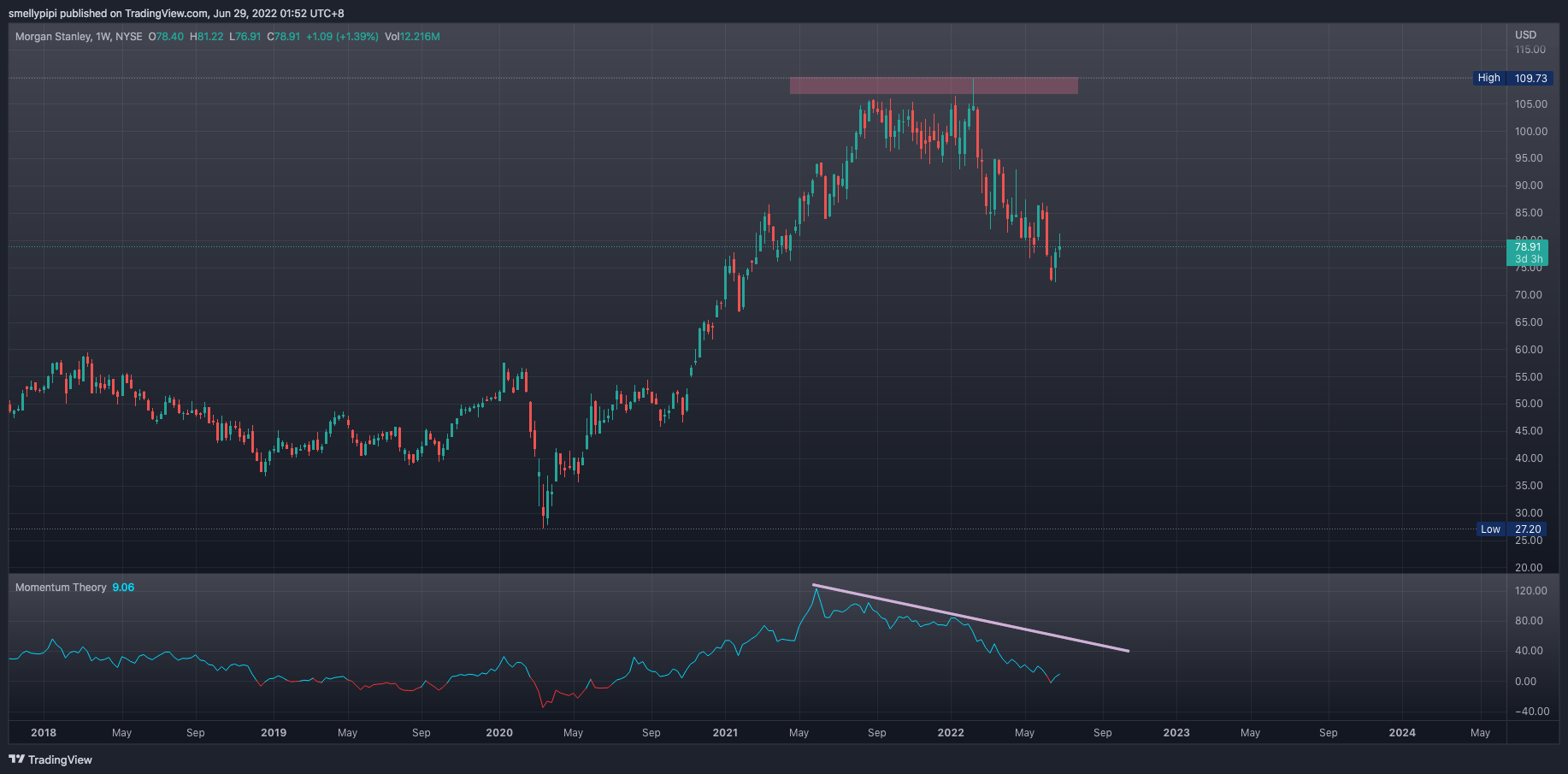Select the pink resistance zone rectangle
The width and height of the screenshot is (1568, 774).
pyautogui.click(x=934, y=86)
